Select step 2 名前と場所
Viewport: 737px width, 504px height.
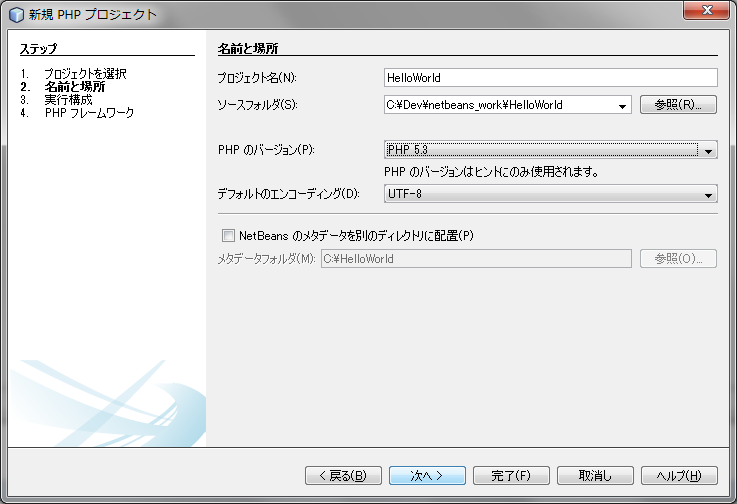click(x=75, y=87)
